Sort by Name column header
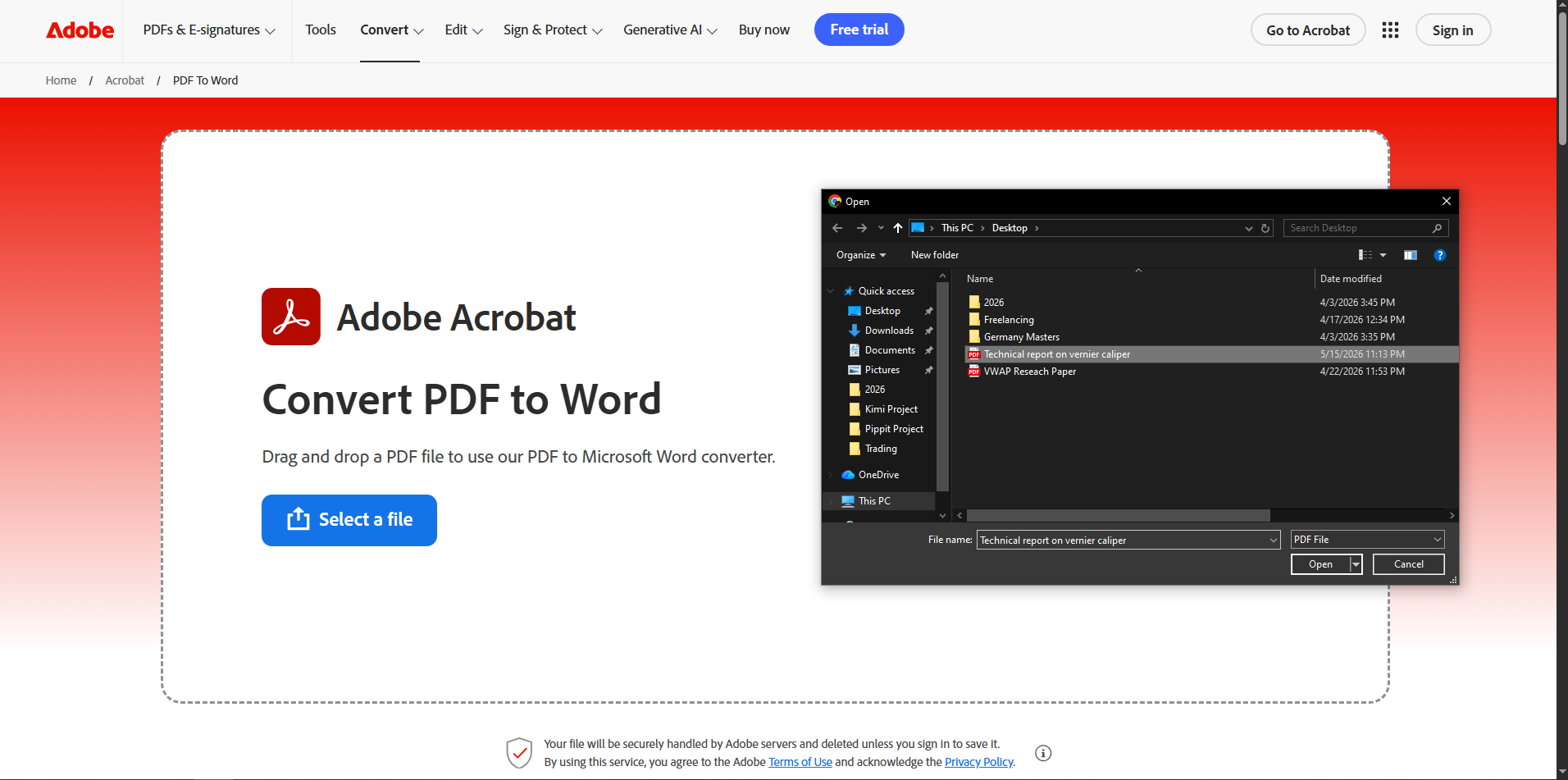The width and height of the screenshot is (1568, 780). [x=979, y=279]
